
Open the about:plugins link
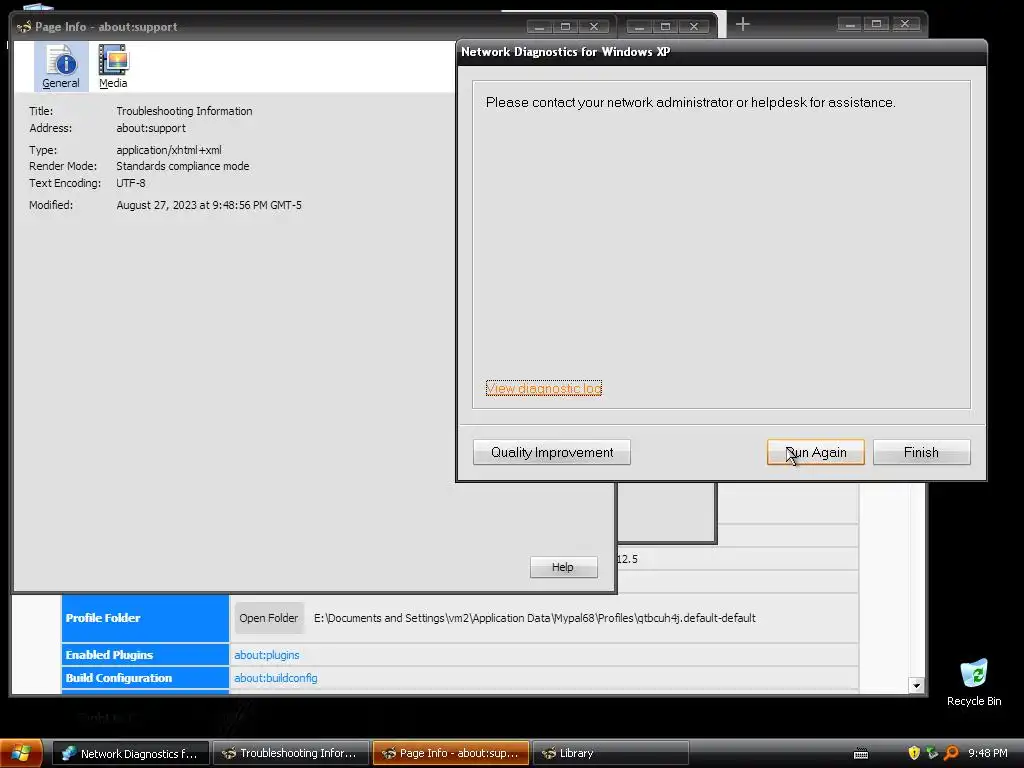click(x=266, y=655)
